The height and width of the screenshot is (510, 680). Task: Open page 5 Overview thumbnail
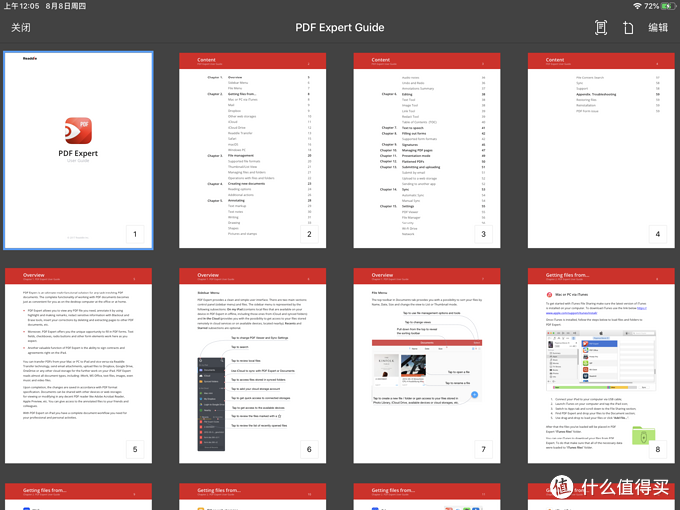78,366
